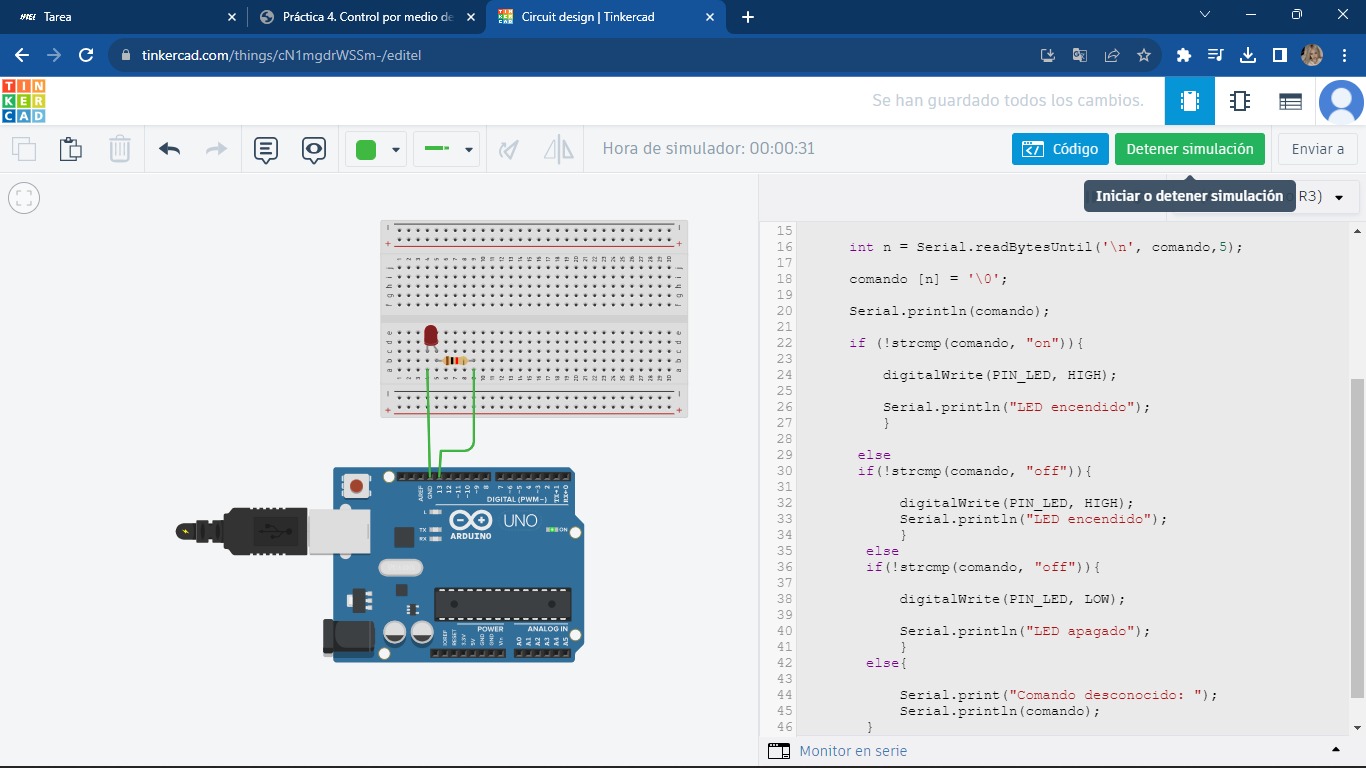Click the Código button
This screenshot has height=768, width=1366.
[1060, 149]
